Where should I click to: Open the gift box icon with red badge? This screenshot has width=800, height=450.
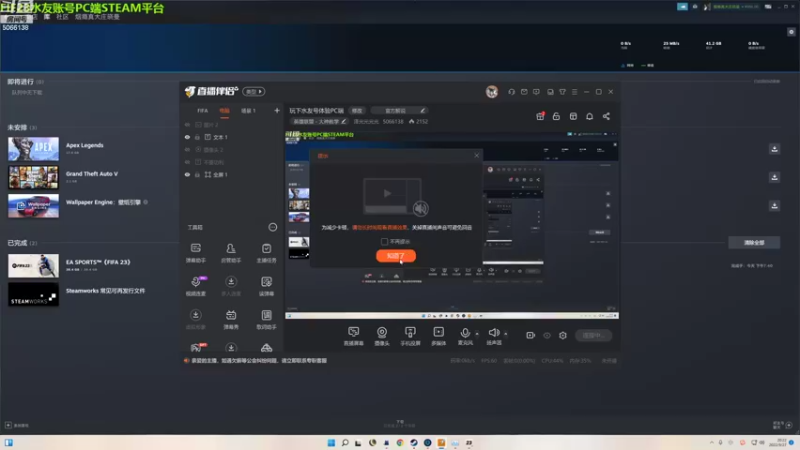coord(540,116)
